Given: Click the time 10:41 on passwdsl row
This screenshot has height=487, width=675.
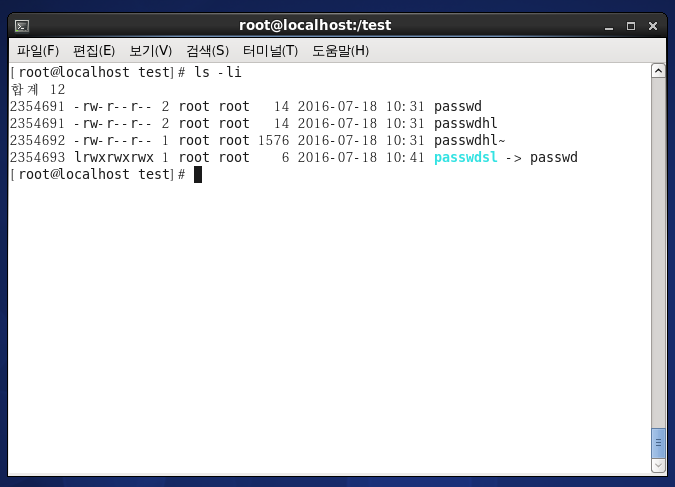Looking at the screenshot, I should [x=405, y=158].
